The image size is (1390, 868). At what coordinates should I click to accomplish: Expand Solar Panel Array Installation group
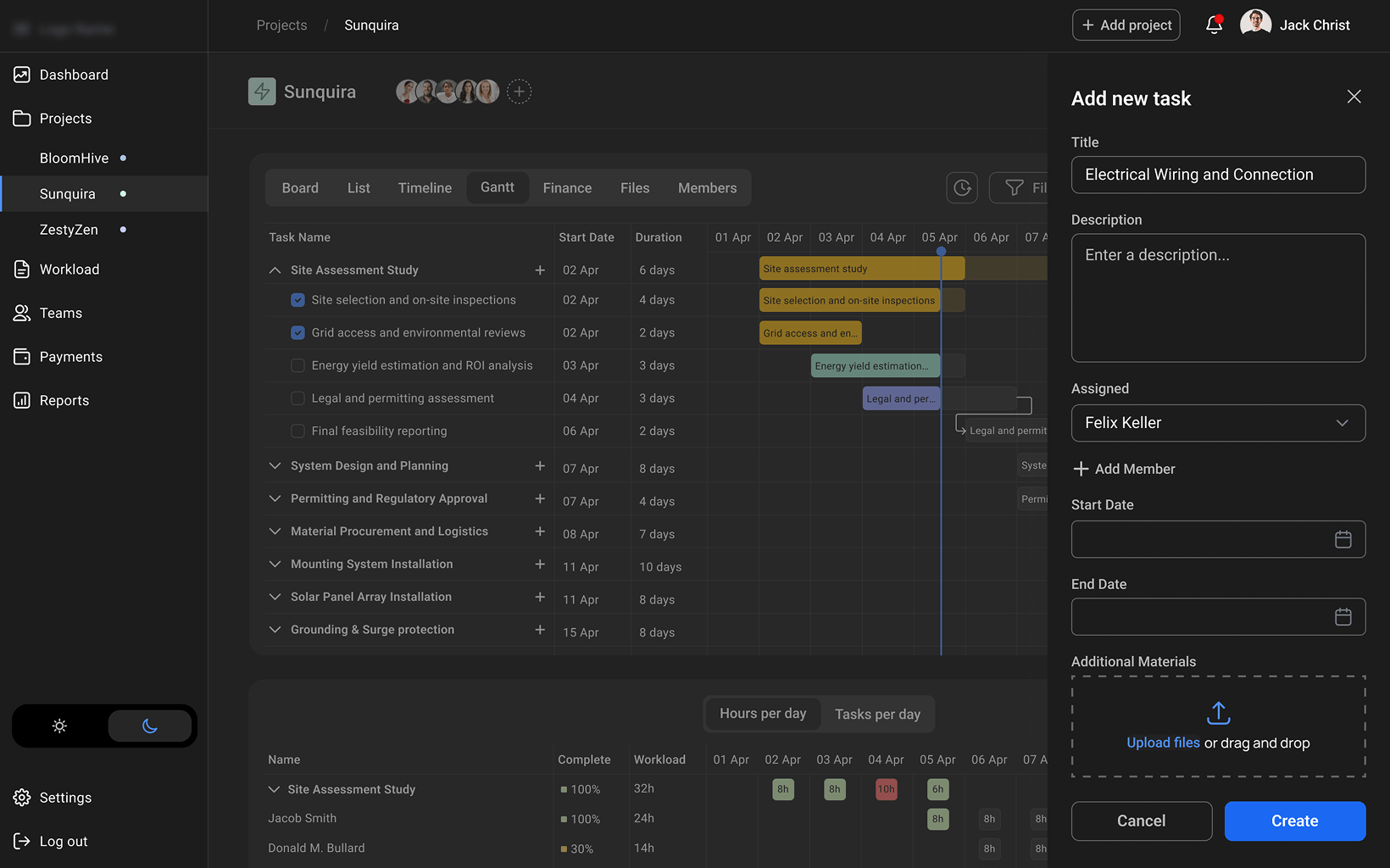tap(275, 597)
